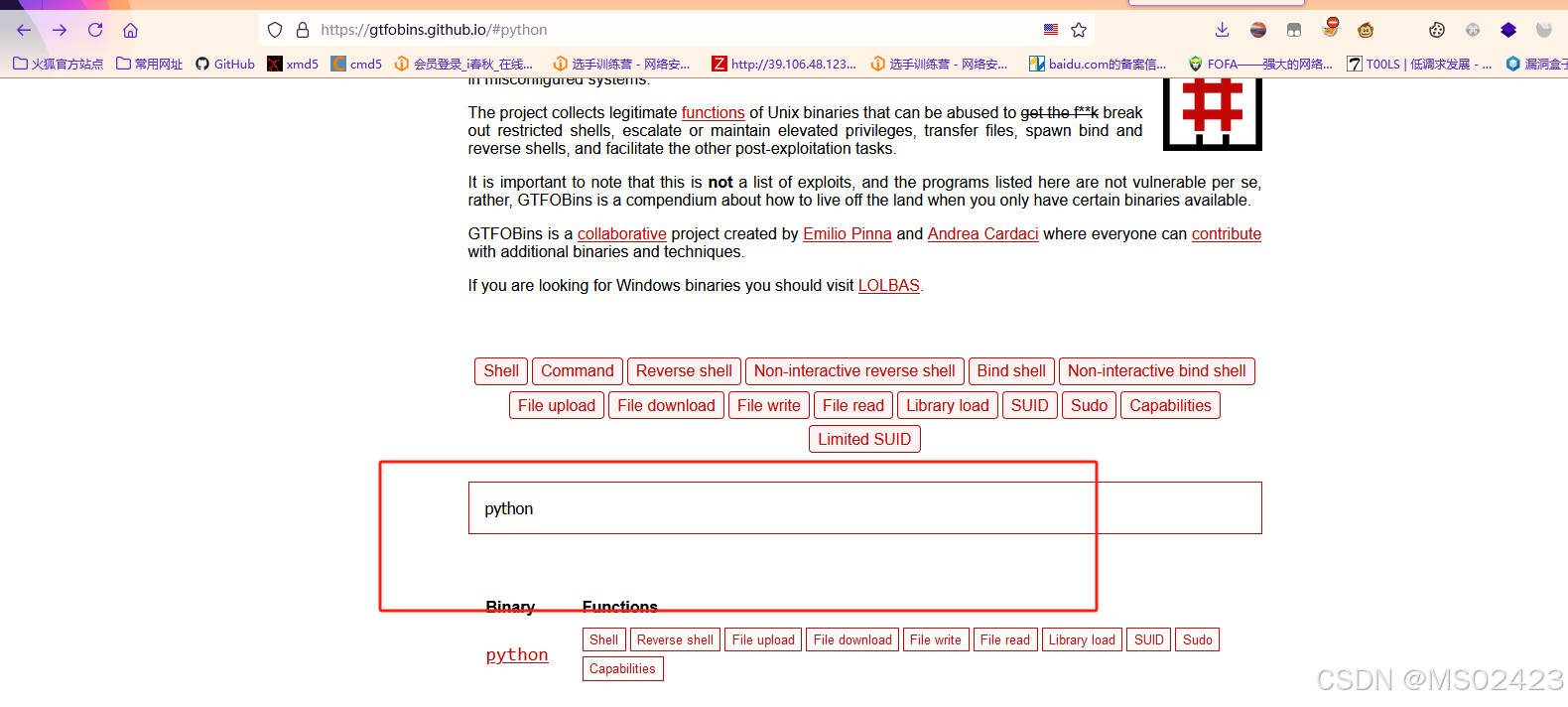
Task: Open the baidu.com bookmark
Action: click(x=1098, y=64)
